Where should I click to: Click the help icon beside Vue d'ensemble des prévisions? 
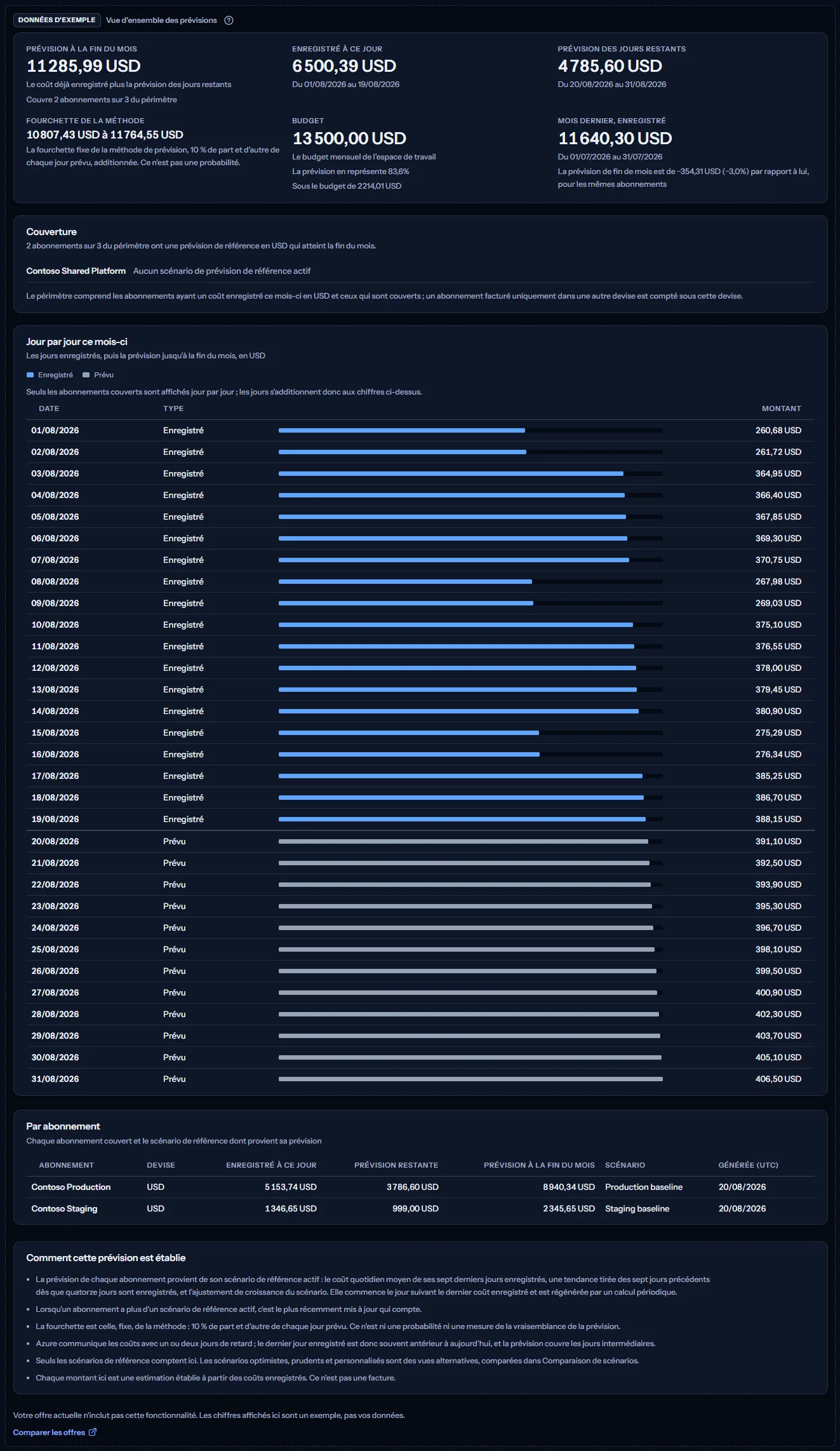[x=229, y=20]
